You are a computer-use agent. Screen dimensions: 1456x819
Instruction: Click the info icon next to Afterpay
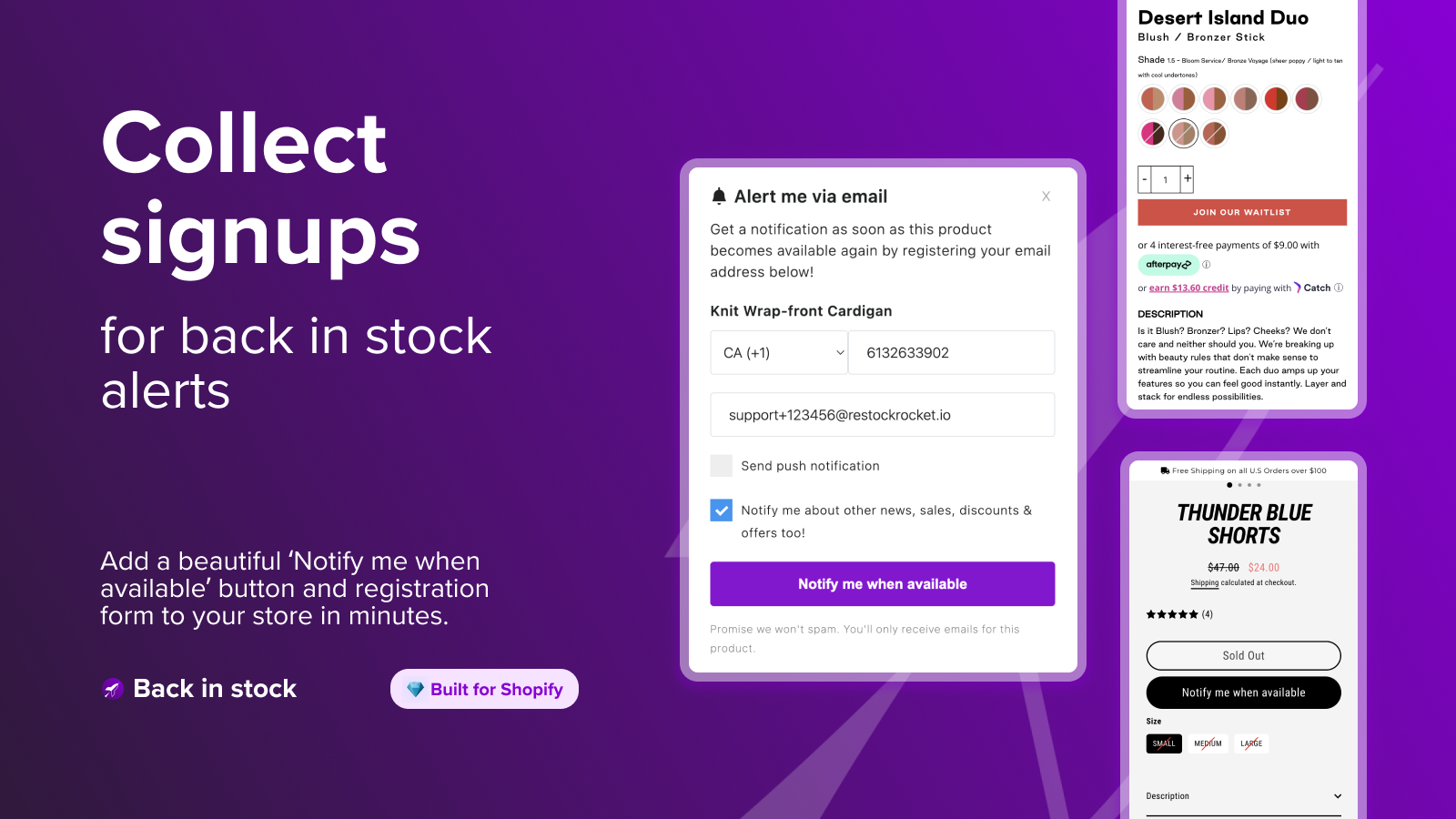click(x=1206, y=265)
